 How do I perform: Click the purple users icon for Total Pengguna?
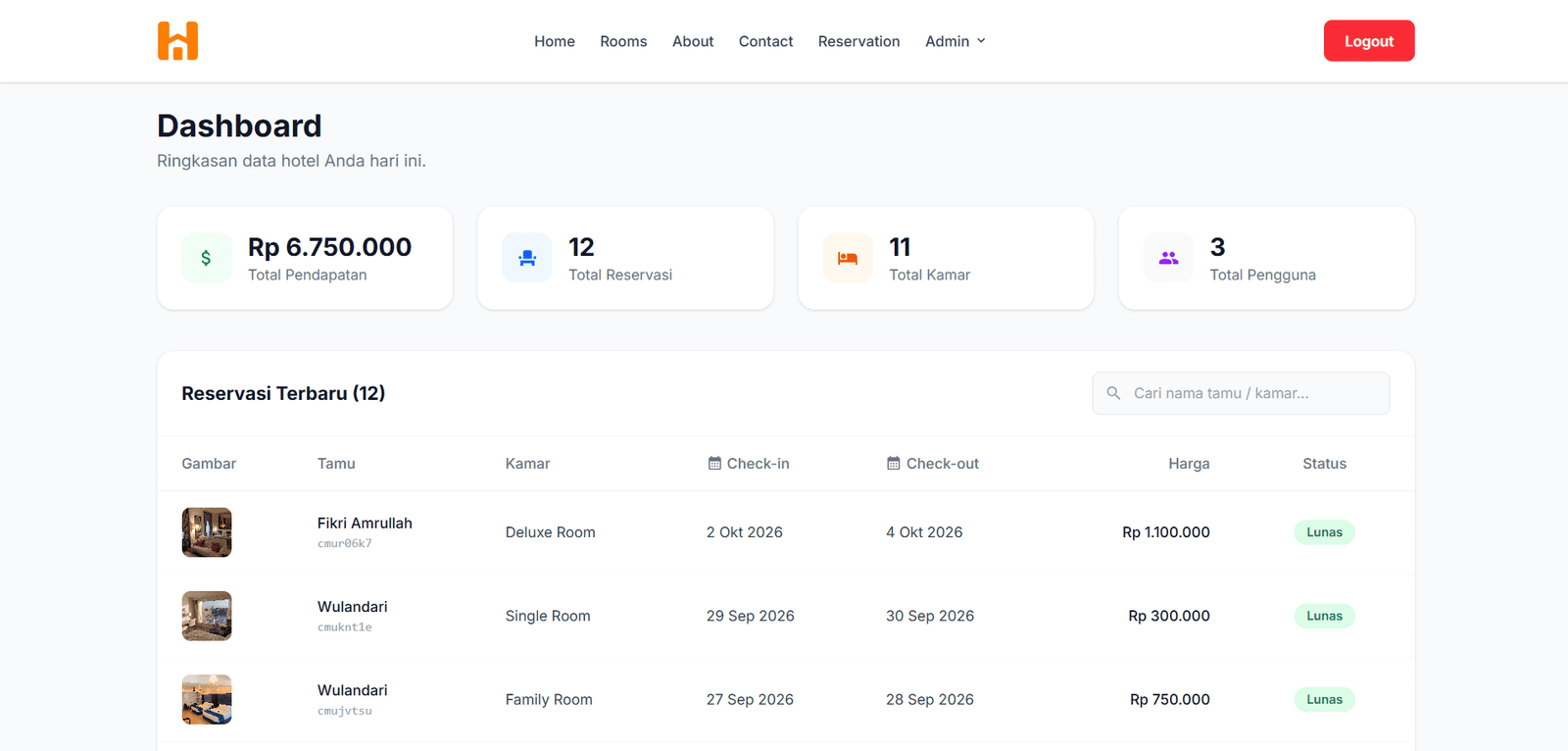pyautogui.click(x=1168, y=258)
